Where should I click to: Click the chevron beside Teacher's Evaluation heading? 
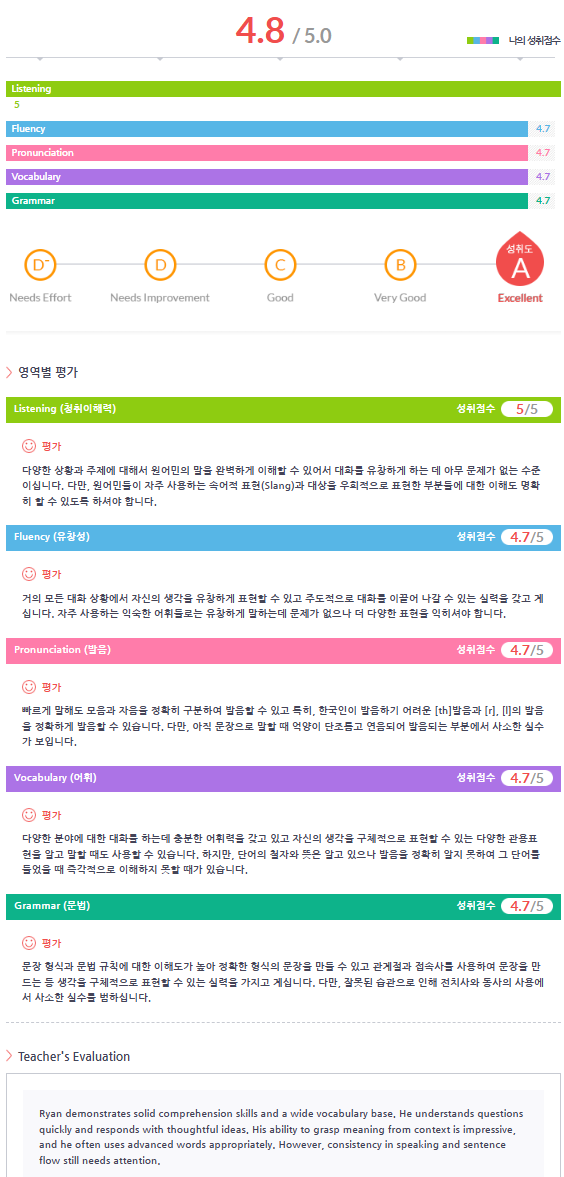(x=9, y=1056)
